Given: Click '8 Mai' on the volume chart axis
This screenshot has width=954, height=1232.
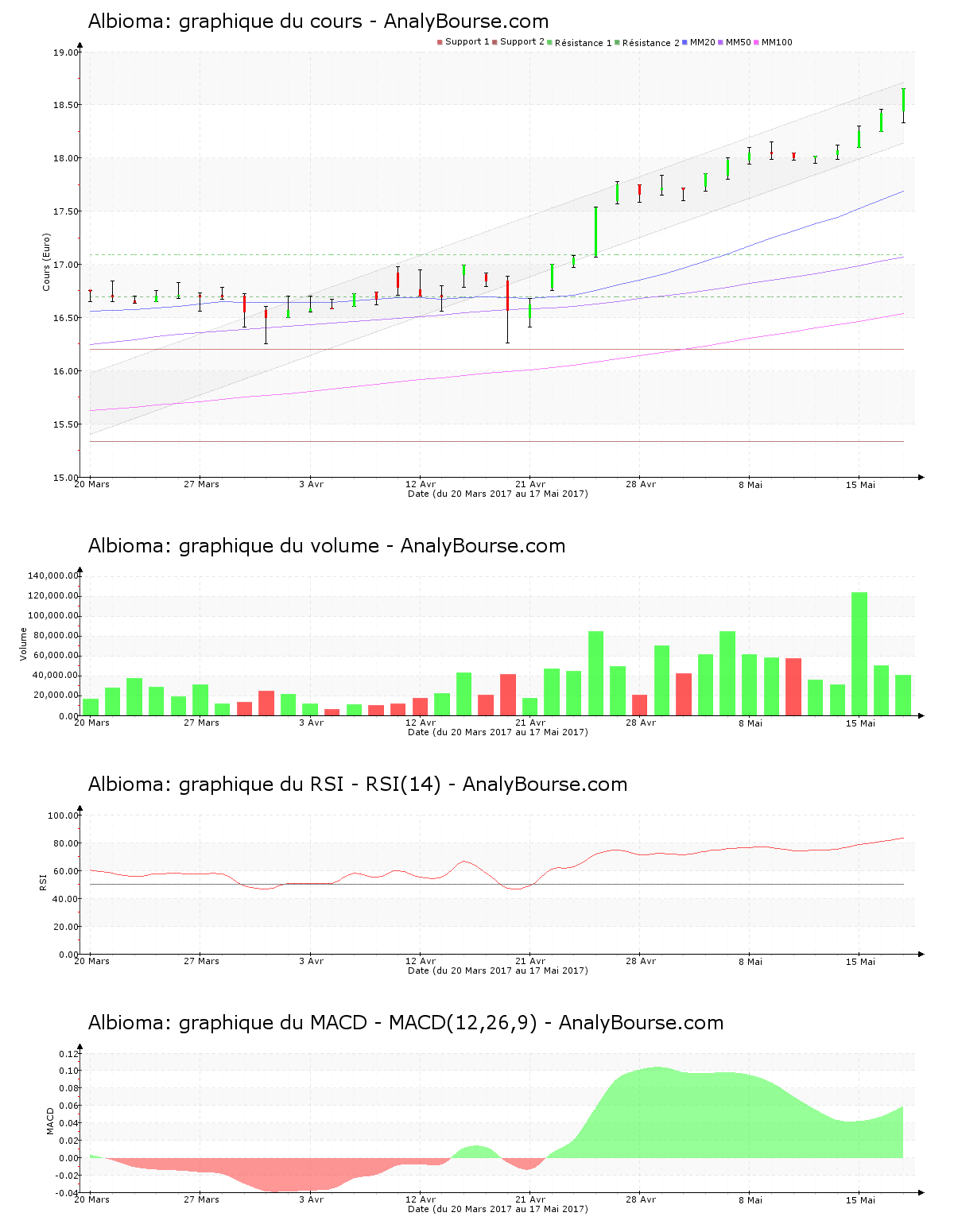Looking at the screenshot, I should click(750, 723).
